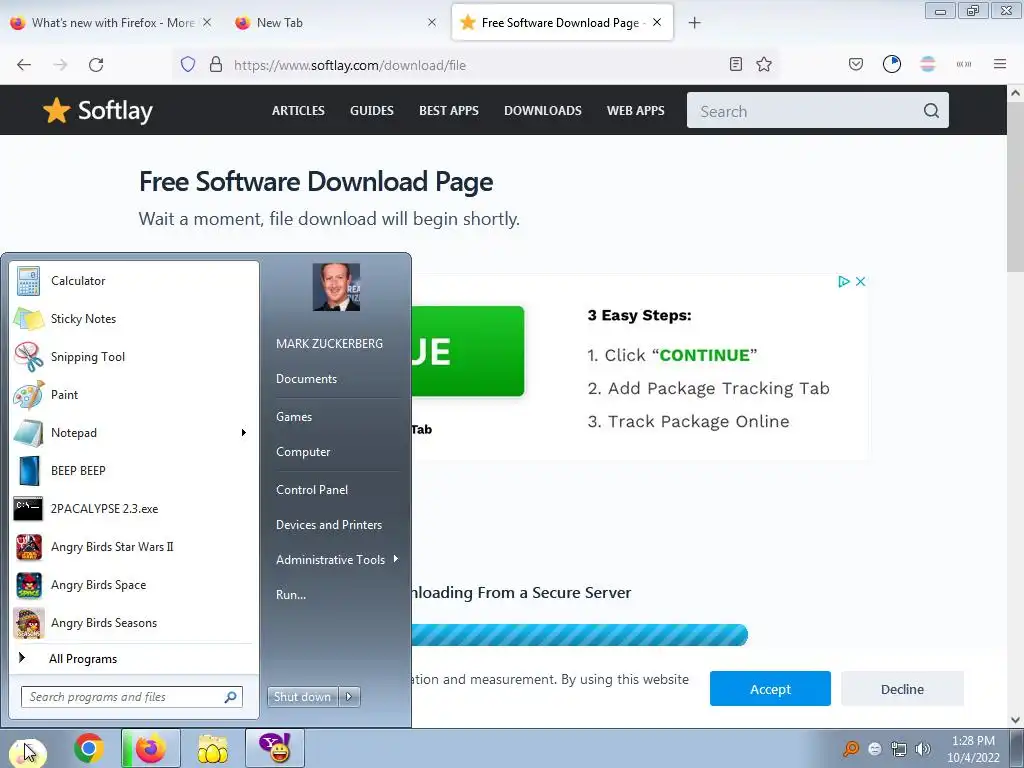Go to the Softlay logo home page
The width and height of the screenshot is (1024, 768).
[98, 110]
